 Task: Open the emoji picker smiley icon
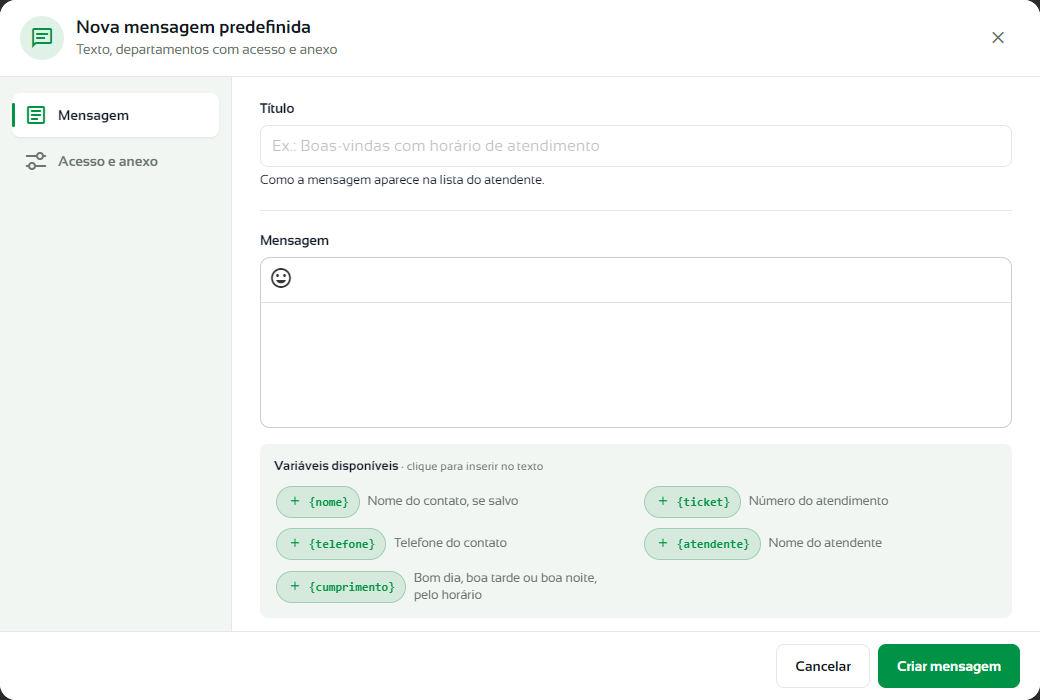(x=281, y=278)
